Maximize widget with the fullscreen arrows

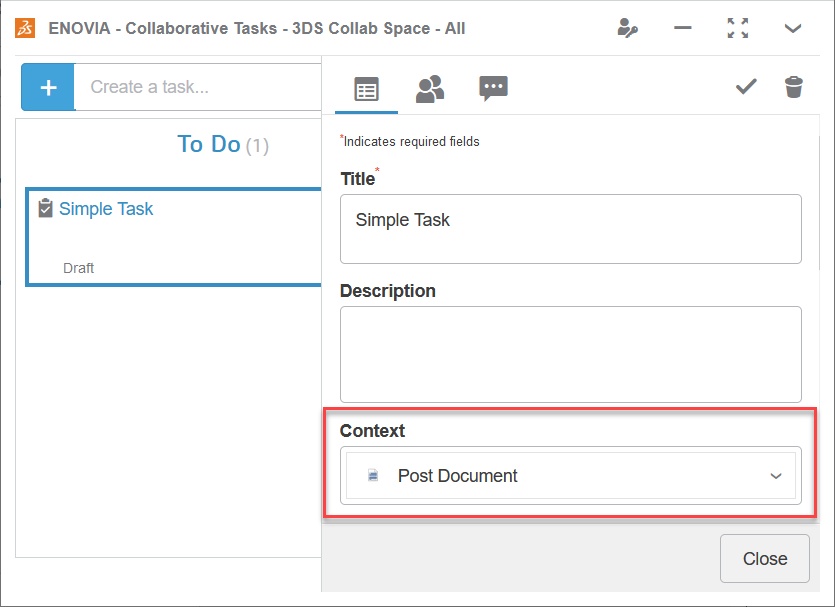tap(738, 28)
